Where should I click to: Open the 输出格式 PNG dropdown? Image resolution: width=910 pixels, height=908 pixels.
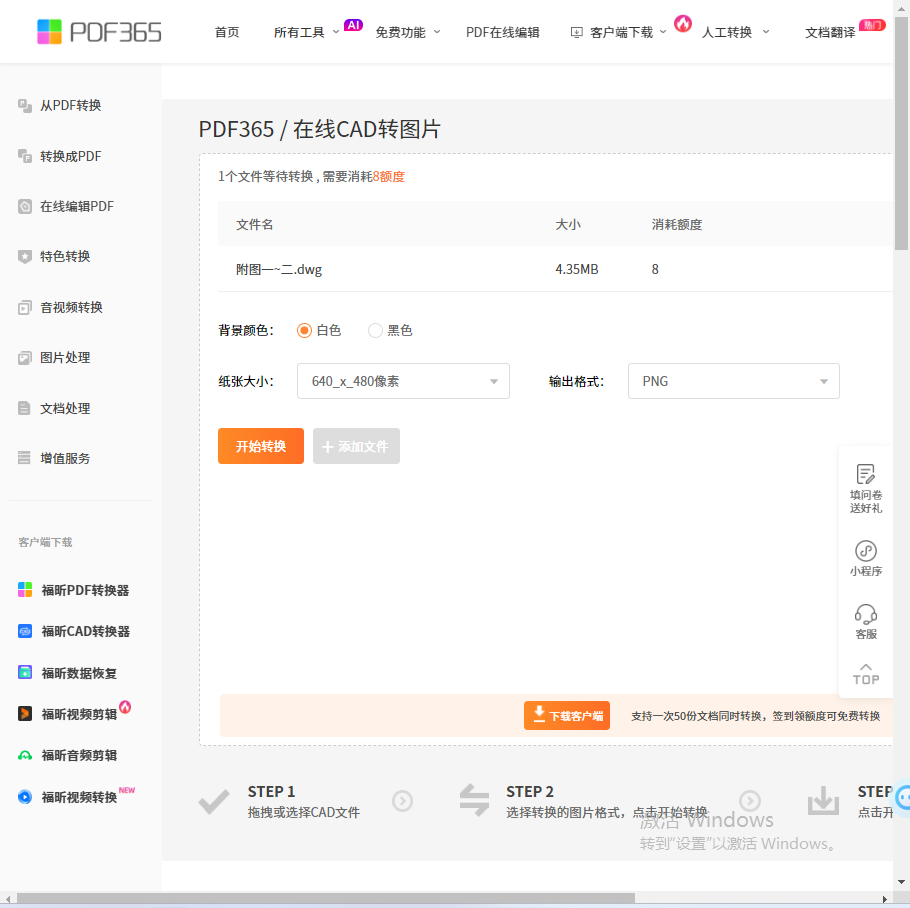[734, 381]
